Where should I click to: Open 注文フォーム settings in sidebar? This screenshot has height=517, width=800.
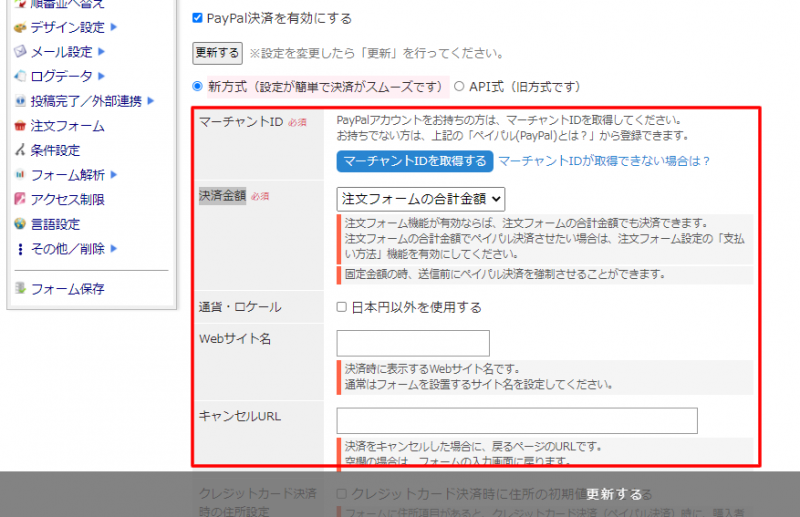(67, 126)
